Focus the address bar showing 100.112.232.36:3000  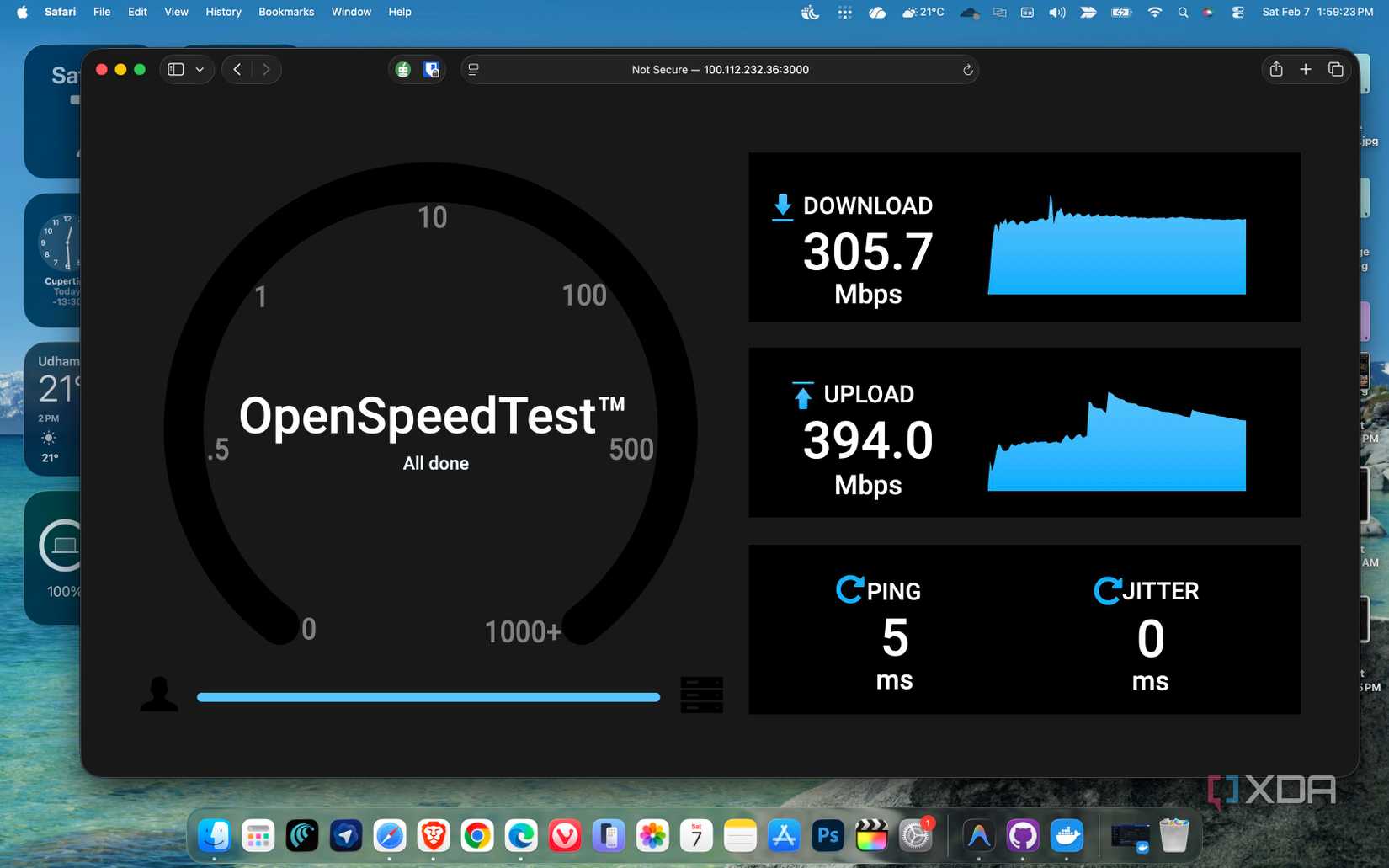coord(720,70)
